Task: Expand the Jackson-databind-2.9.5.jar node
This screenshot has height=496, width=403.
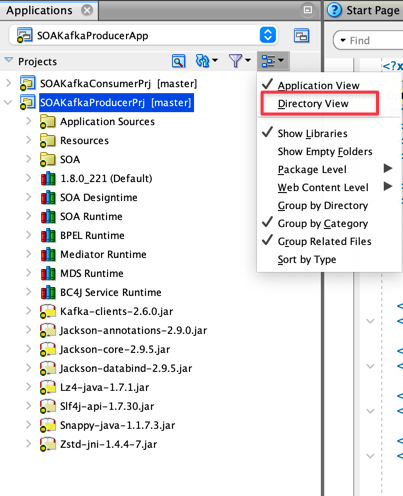Action: point(29,368)
